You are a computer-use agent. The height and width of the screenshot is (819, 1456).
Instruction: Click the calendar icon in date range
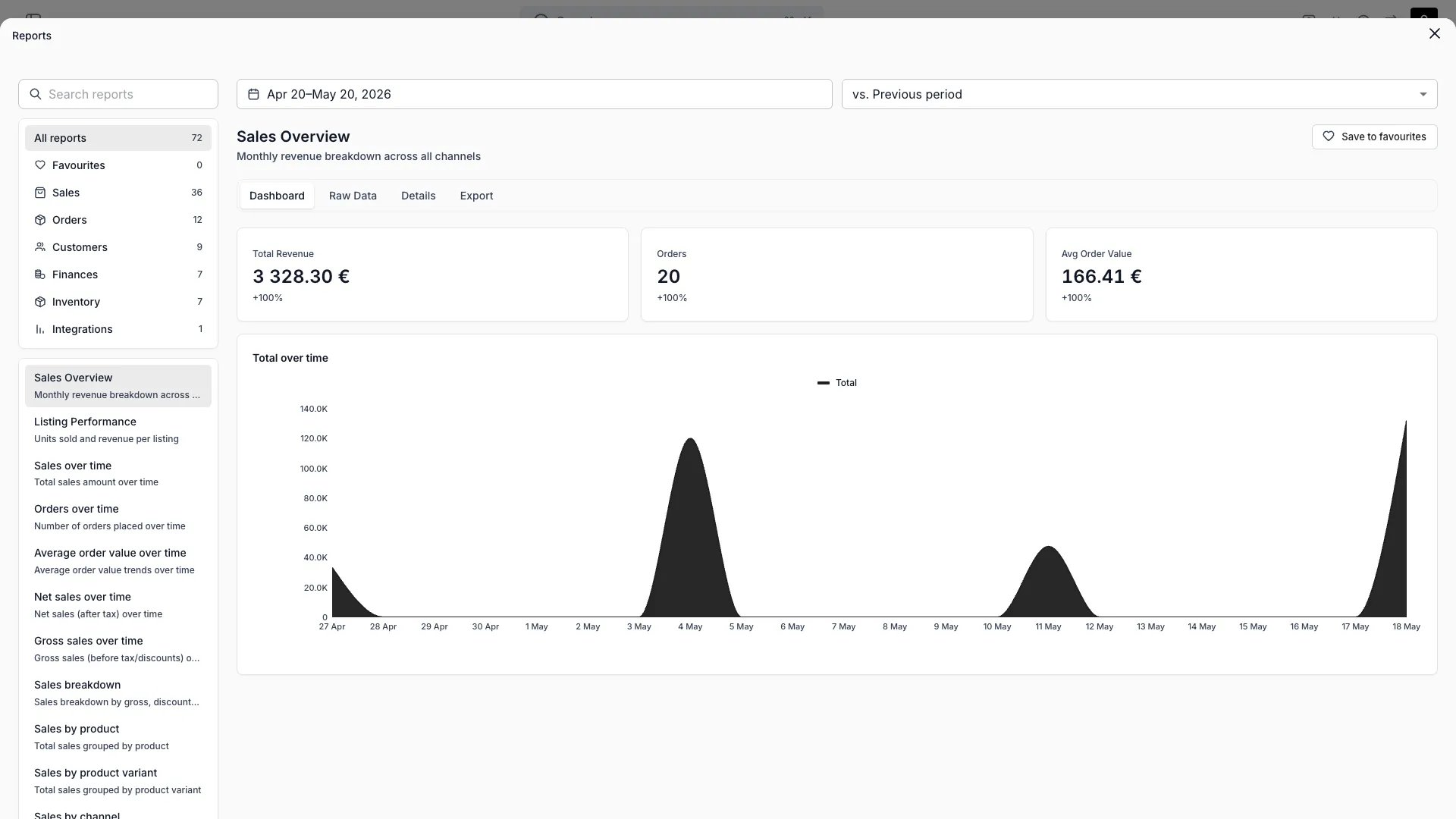pyautogui.click(x=253, y=94)
